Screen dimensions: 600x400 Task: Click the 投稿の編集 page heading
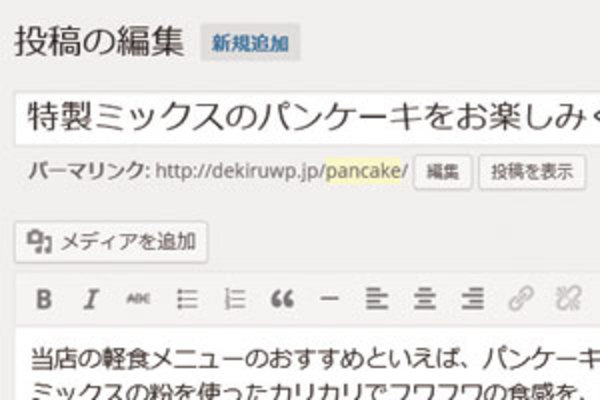pyautogui.click(x=99, y=42)
